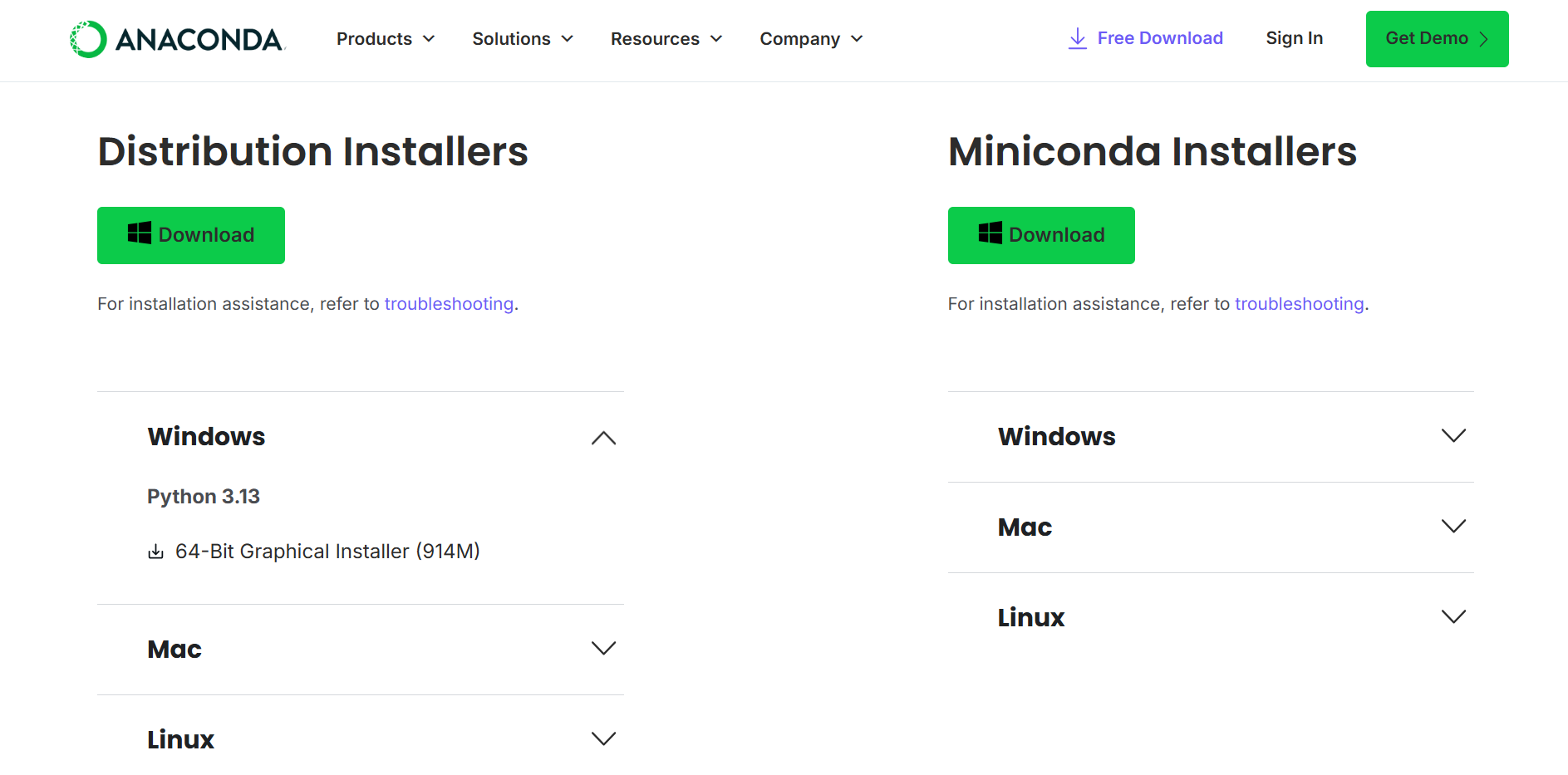
Task: Open the Solutions menu
Action: 523,39
